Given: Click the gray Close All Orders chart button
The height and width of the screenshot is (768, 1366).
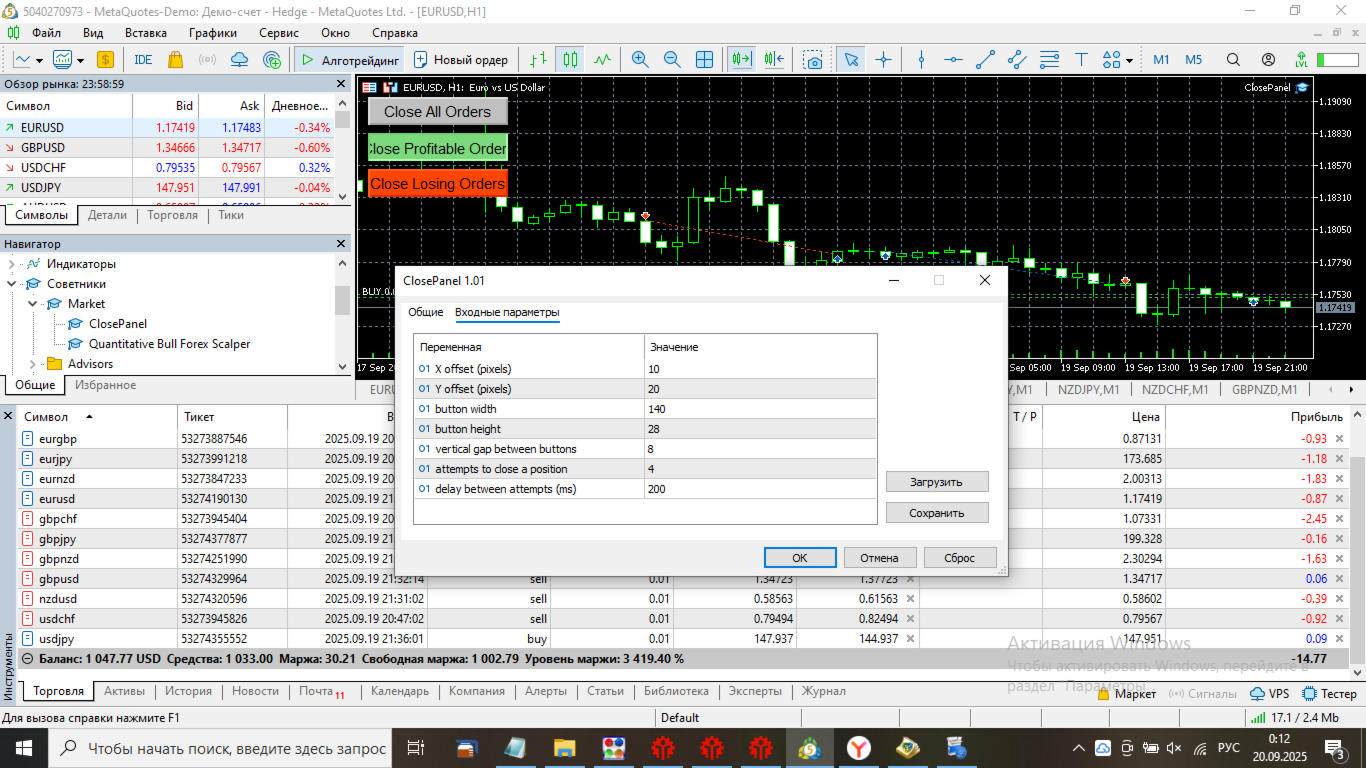Looking at the screenshot, I should click(438, 112).
